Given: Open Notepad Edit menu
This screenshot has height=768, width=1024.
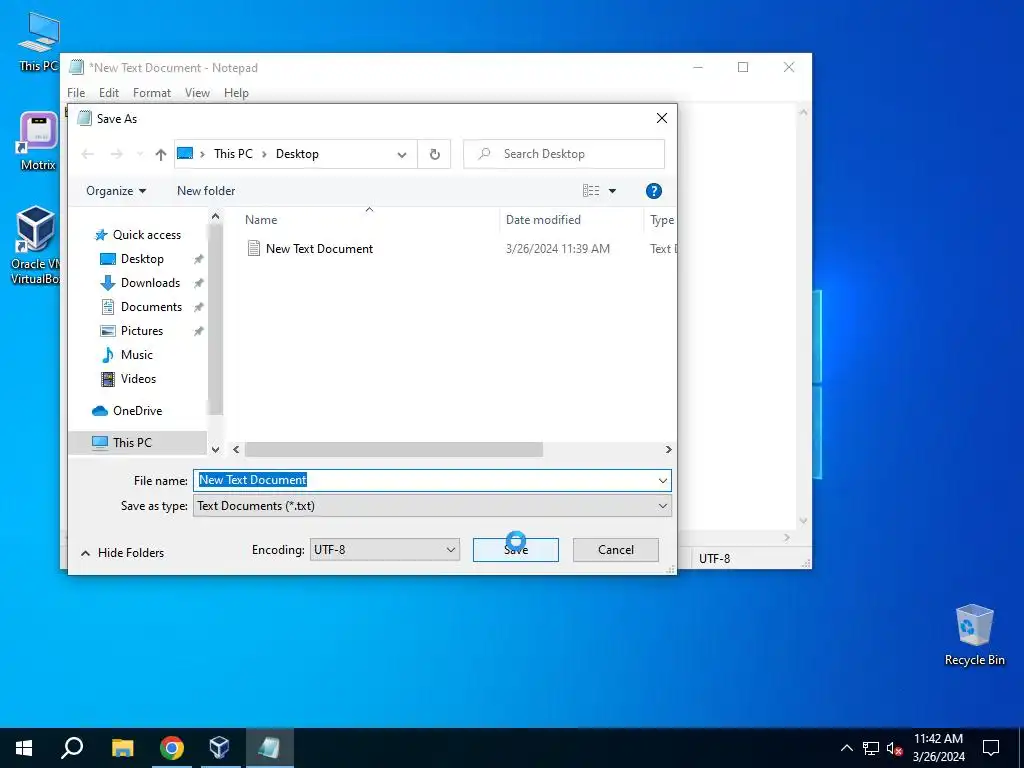Looking at the screenshot, I should click(108, 93).
